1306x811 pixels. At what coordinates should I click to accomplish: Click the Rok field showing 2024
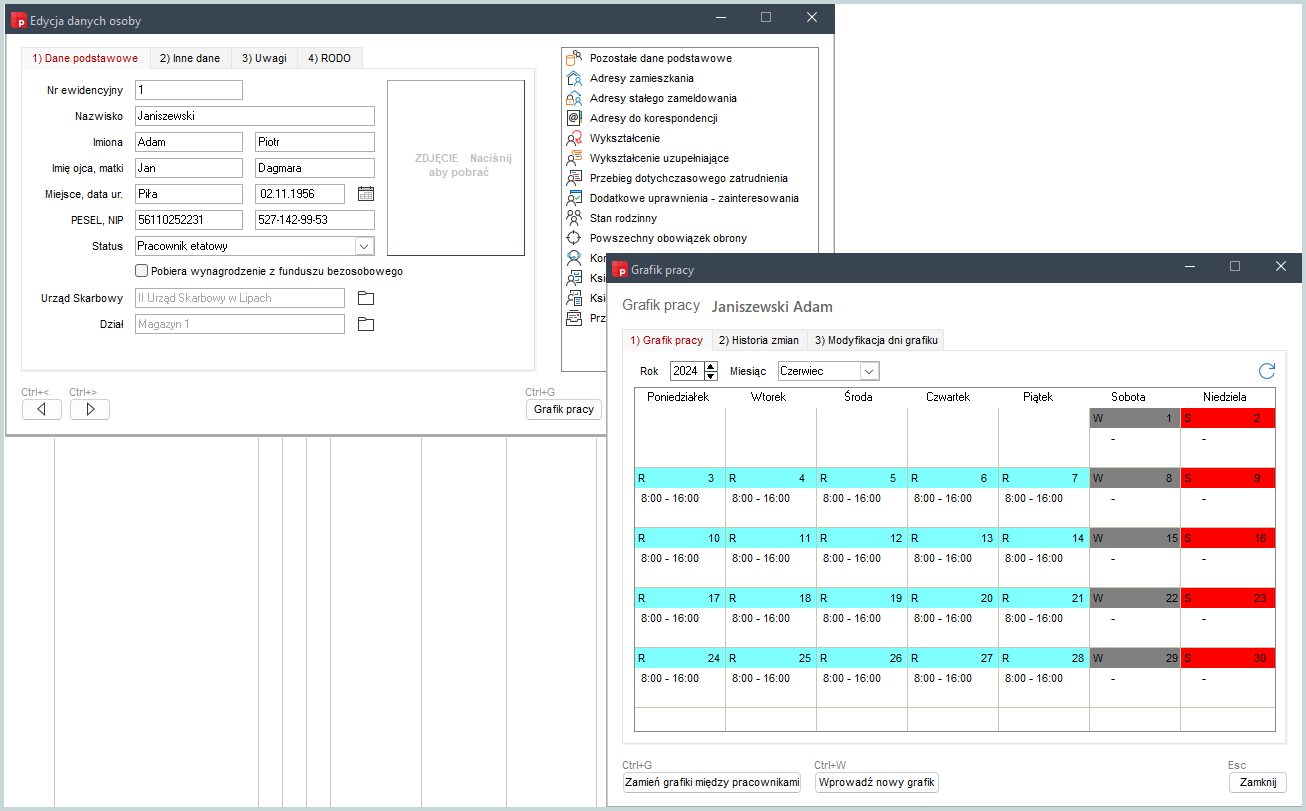click(x=687, y=371)
